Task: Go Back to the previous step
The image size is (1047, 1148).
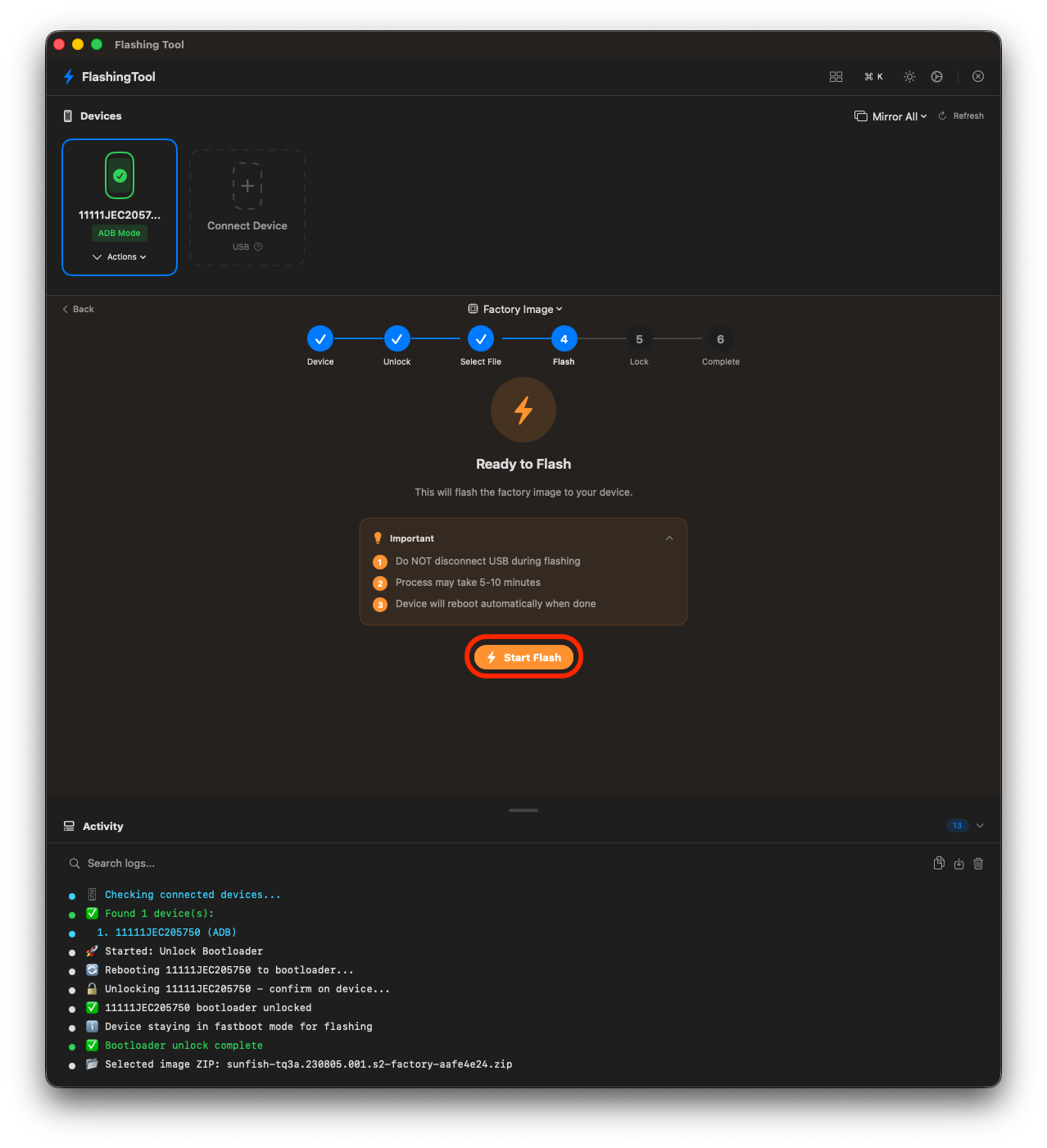Action: click(x=78, y=309)
